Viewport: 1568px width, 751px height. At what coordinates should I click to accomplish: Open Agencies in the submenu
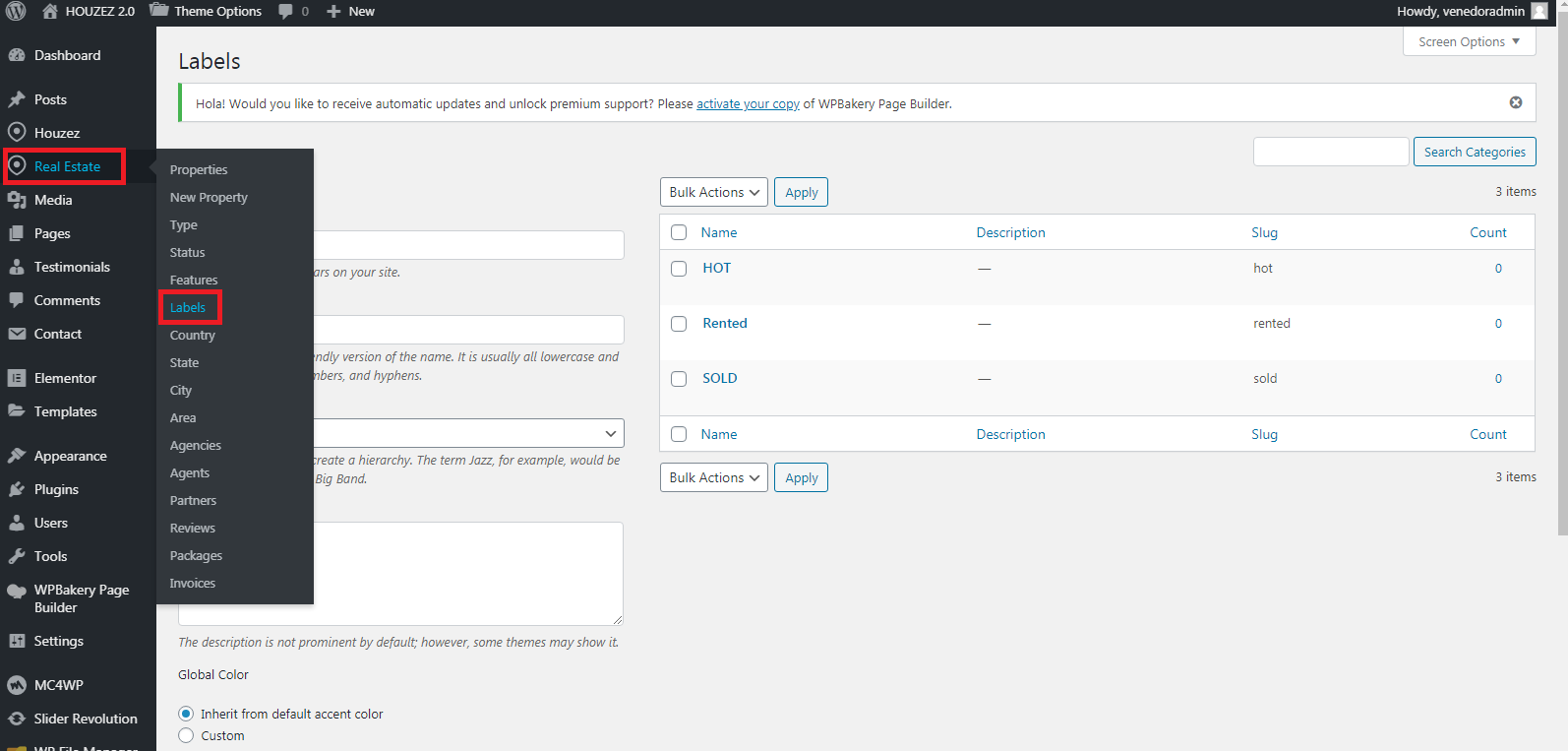tap(196, 445)
